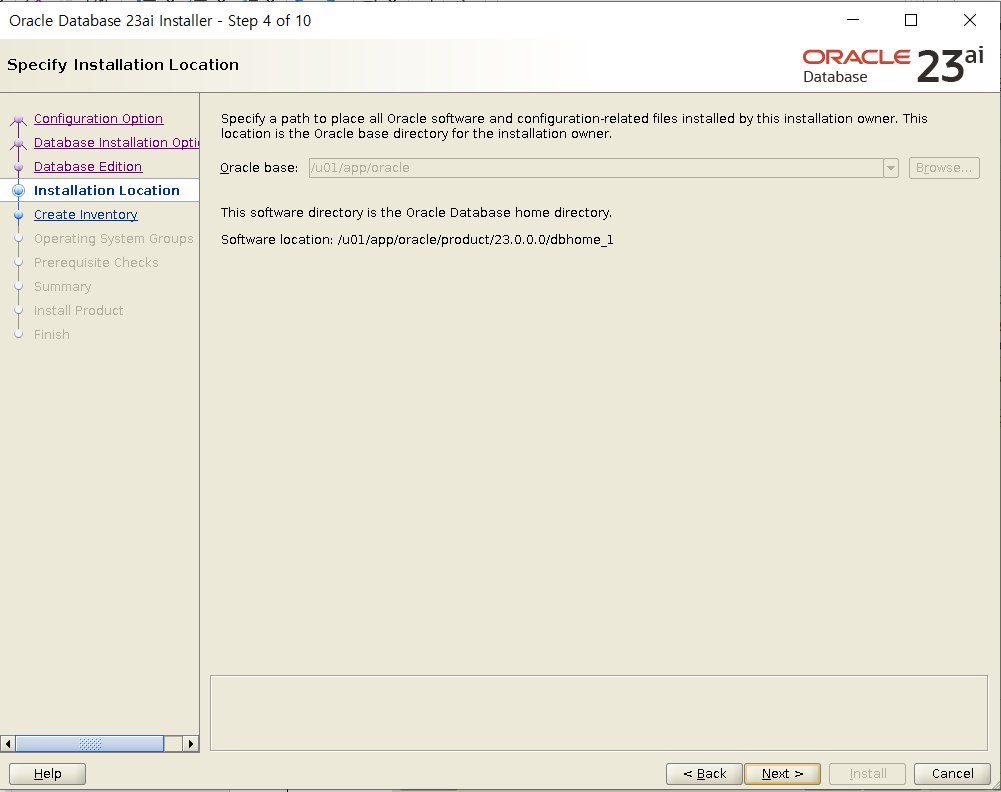Image resolution: width=1001 pixels, height=792 pixels.
Task: Click the Install button
Action: click(867, 773)
